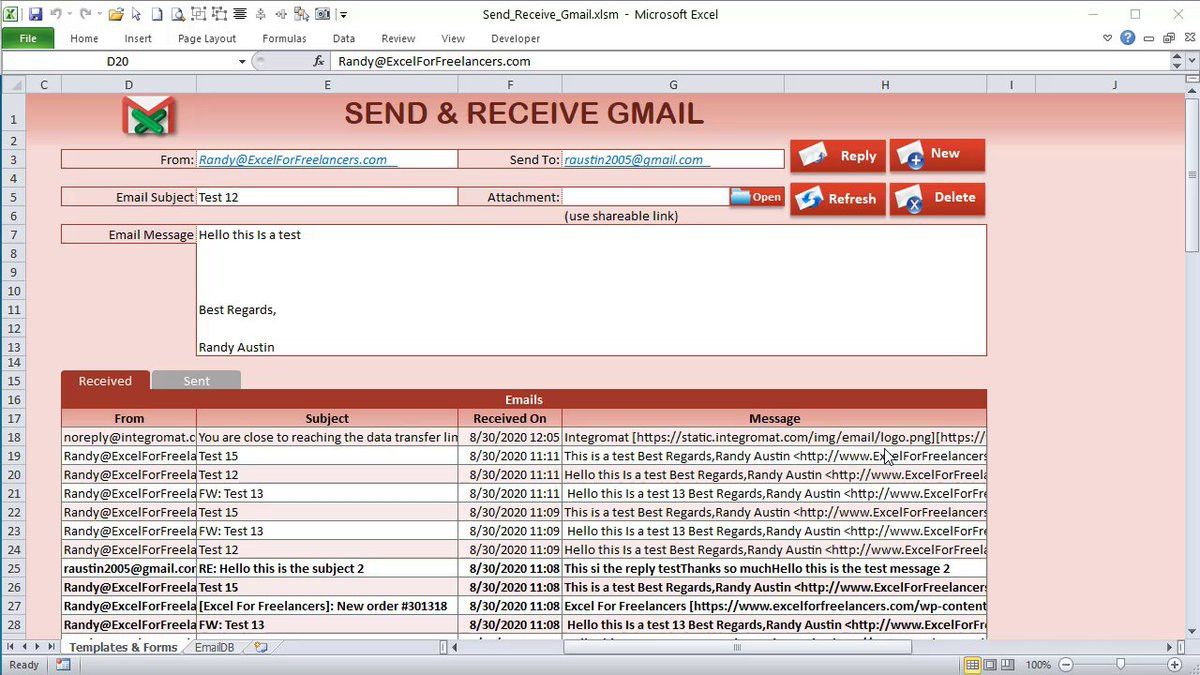This screenshot has width=1200, height=675.
Task: Open the Name Box dropdown arrow
Action: [242, 61]
